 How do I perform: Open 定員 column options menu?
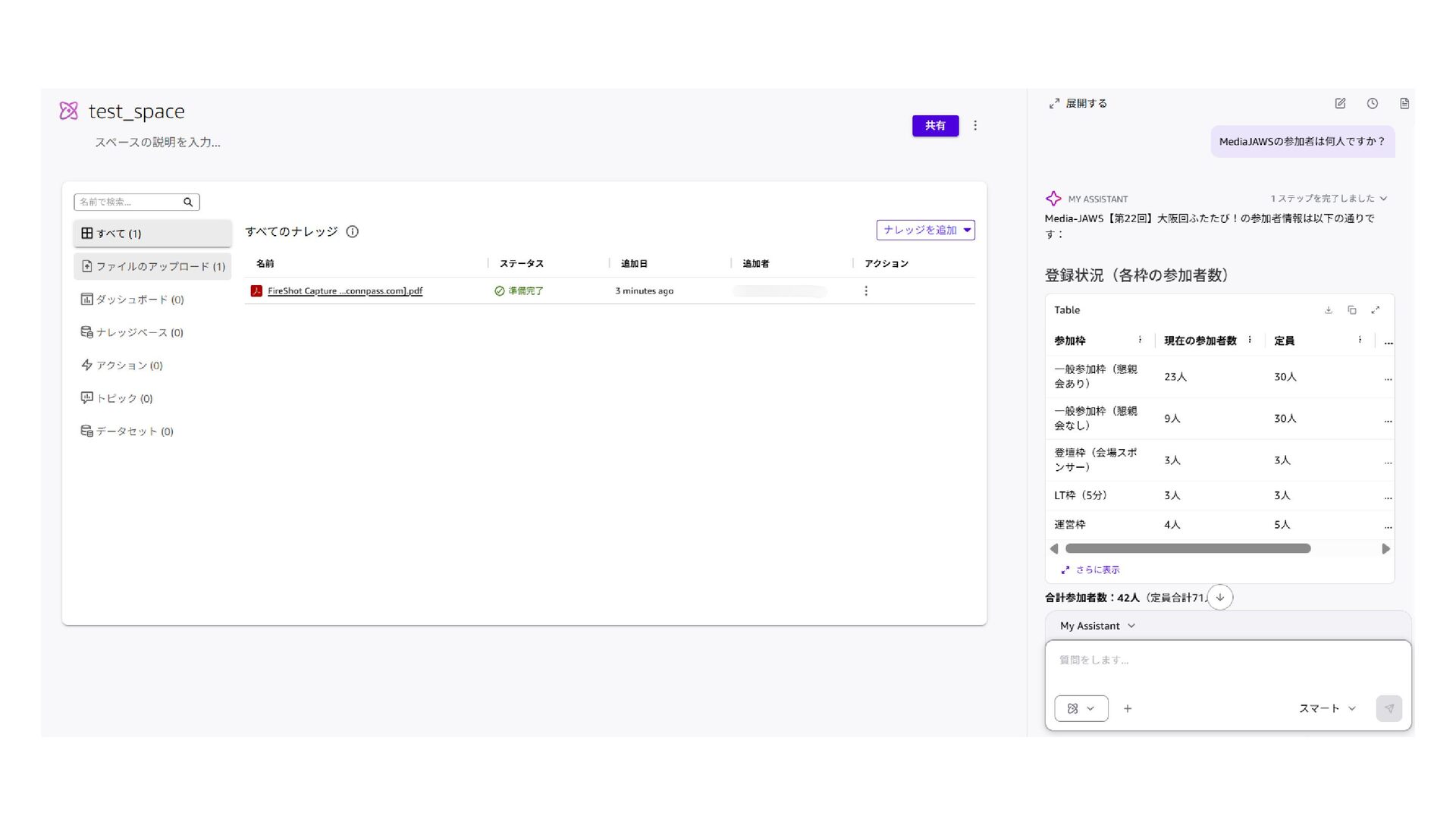(1360, 340)
